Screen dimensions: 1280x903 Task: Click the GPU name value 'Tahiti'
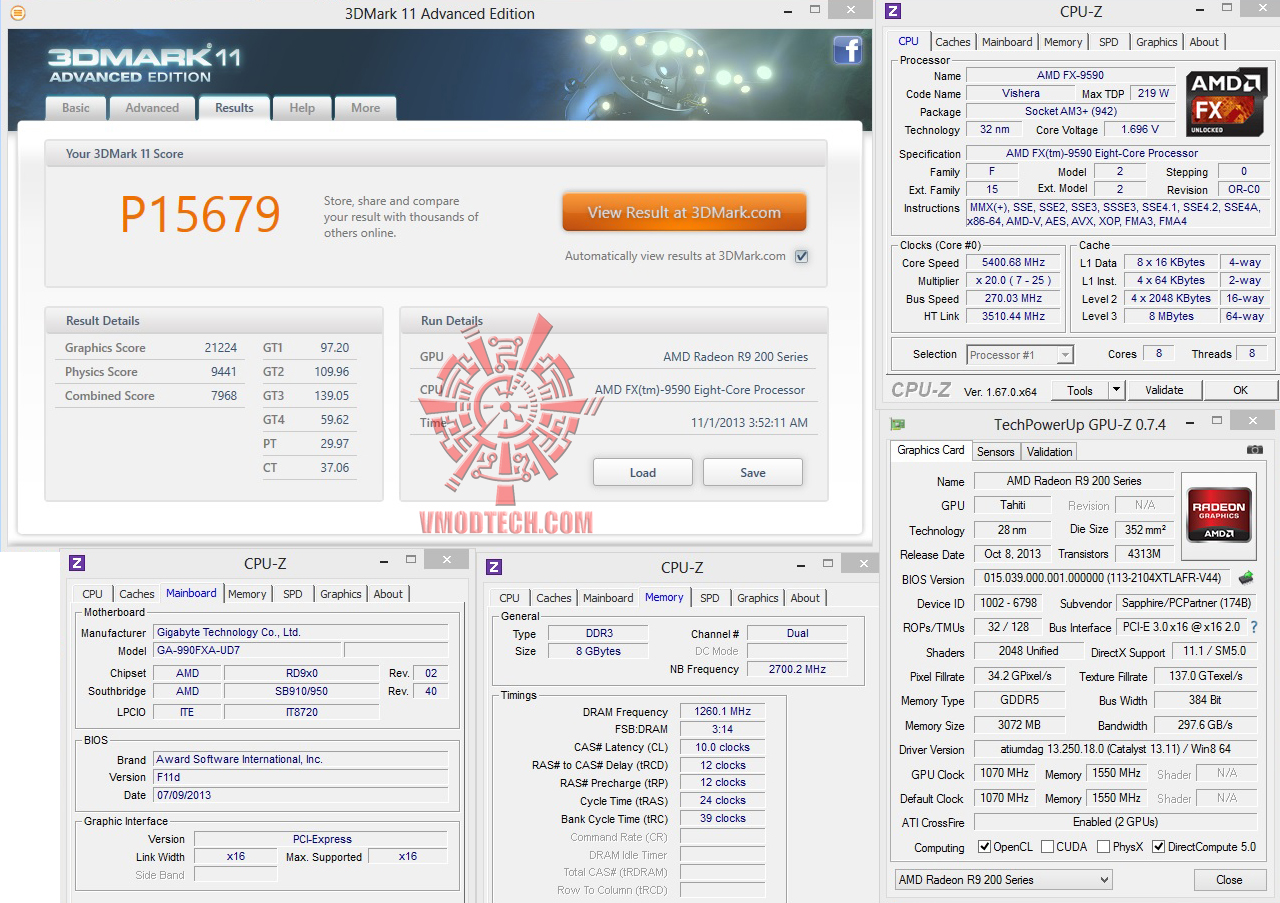click(1013, 505)
